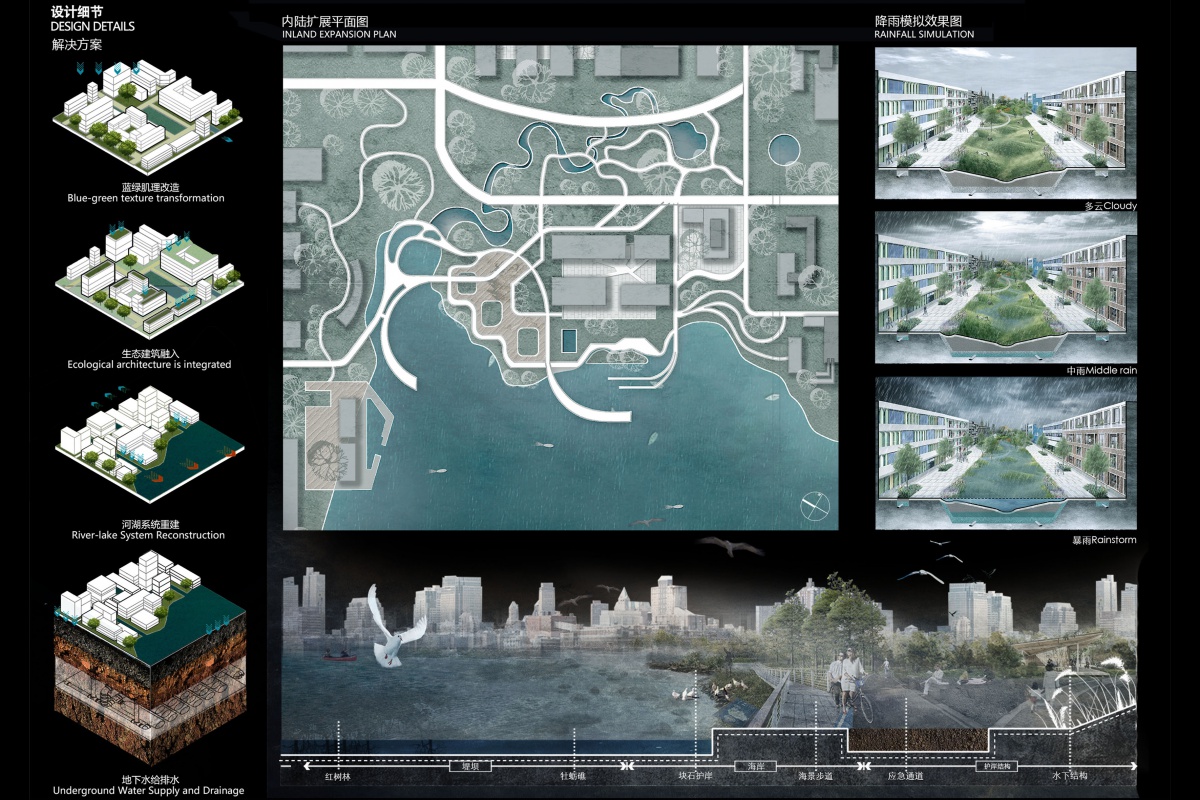Viewport: 1200px width, 800px height.
Task: Click the DESIGN DETAILS heading
Action: coord(93,26)
